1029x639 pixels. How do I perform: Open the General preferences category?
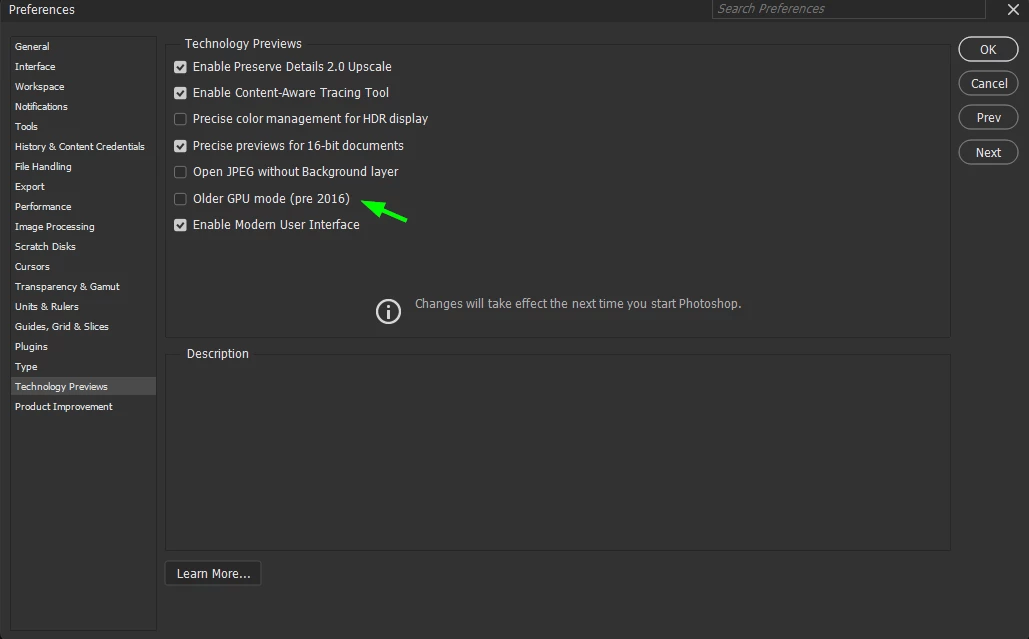coord(83,47)
